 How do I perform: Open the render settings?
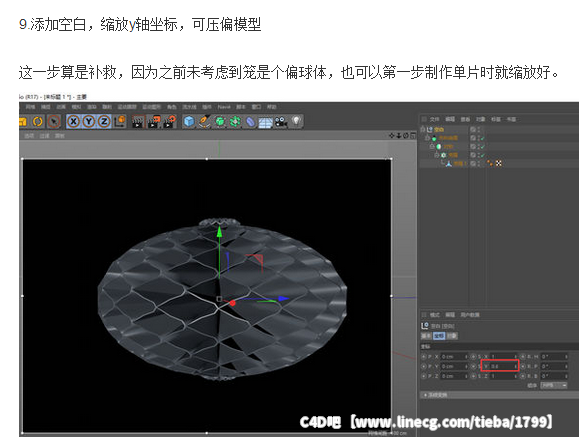169,121
